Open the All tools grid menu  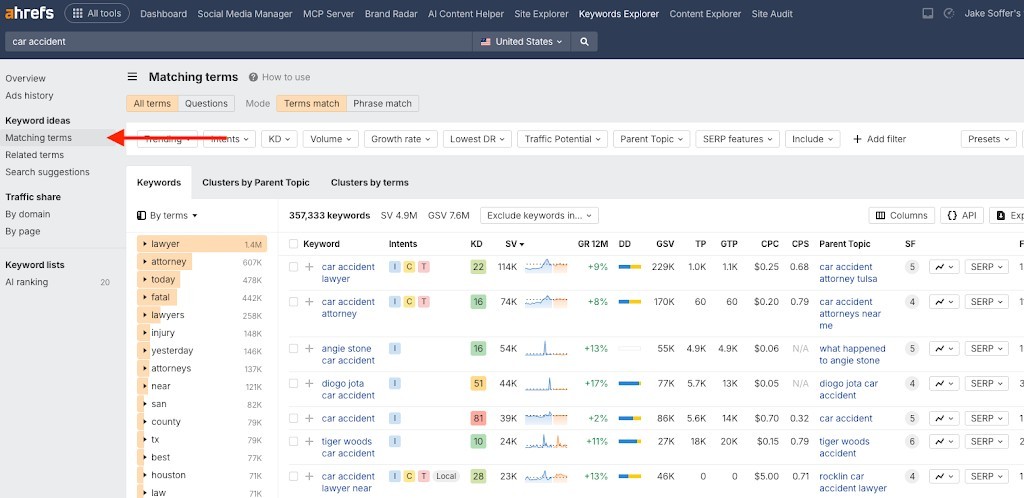click(x=97, y=13)
